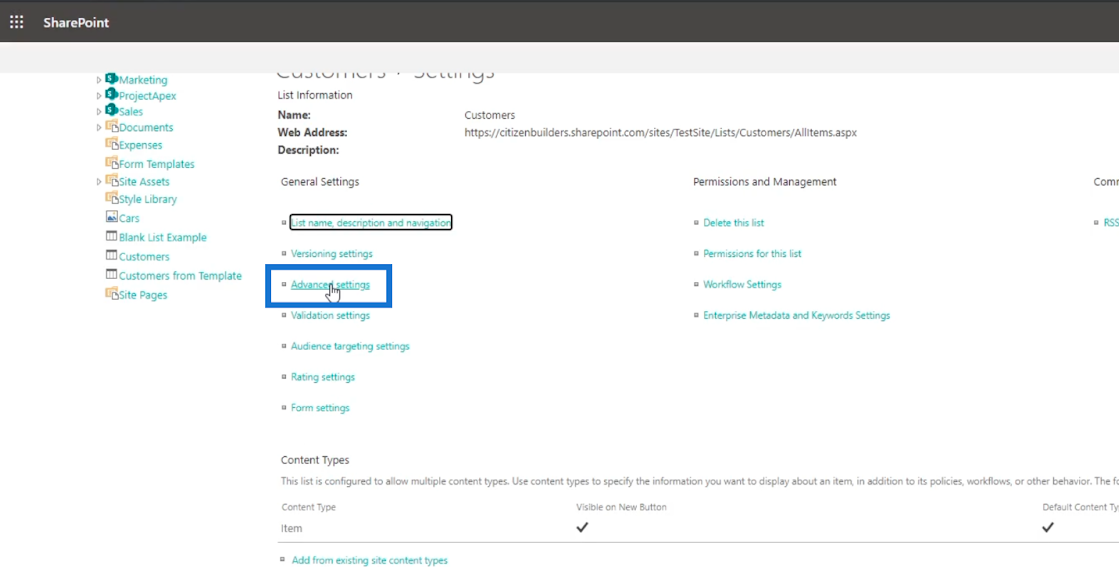Image resolution: width=1119 pixels, height=567 pixels.
Task: Open Advanced settings link
Action: [x=330, y=285]
